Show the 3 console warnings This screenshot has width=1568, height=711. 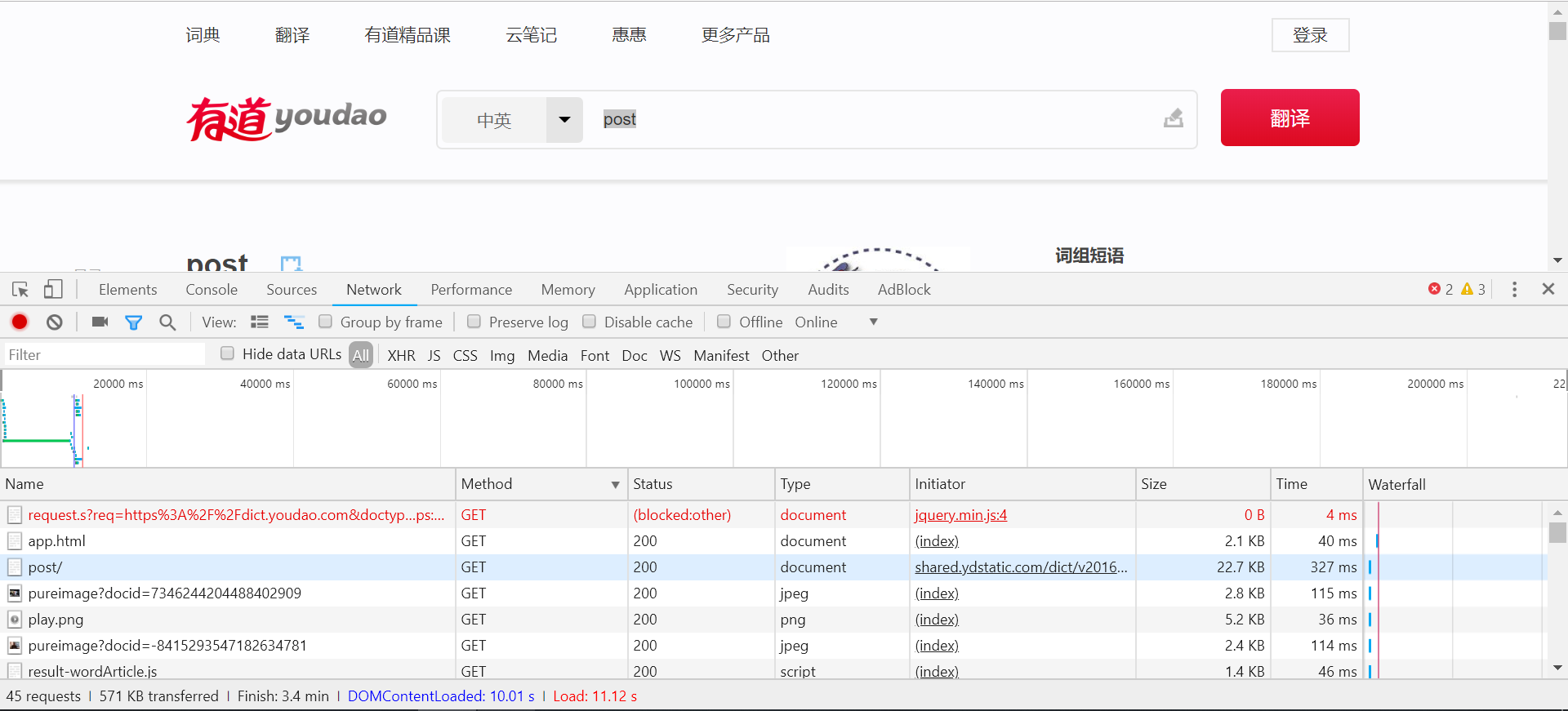(x=1473, y=290)
